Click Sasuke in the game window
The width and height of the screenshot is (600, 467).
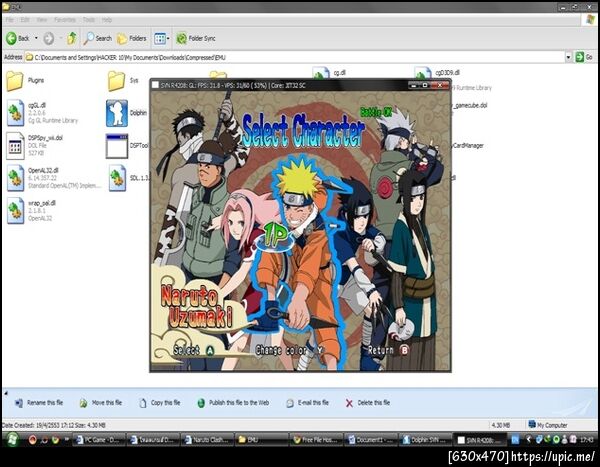[x=360, y=237]
